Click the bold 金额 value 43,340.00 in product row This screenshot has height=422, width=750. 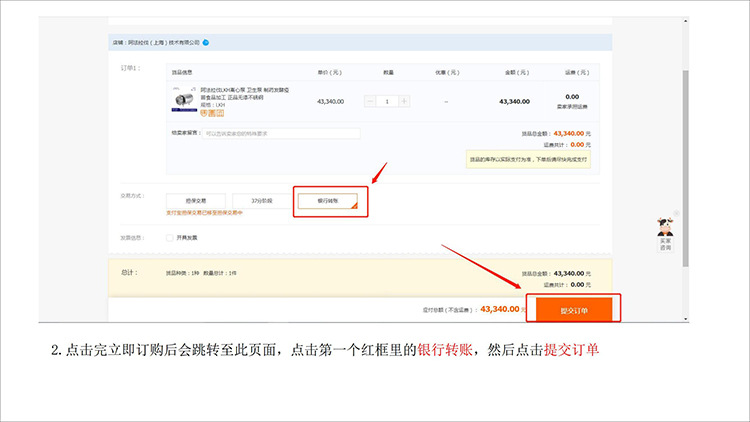[514, 101]
